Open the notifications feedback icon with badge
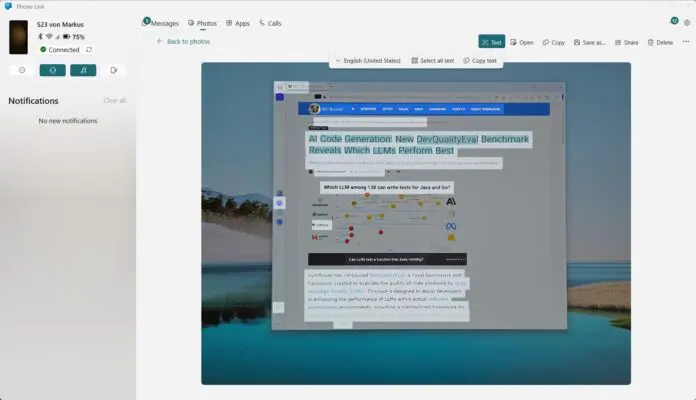 coord(674,21)
